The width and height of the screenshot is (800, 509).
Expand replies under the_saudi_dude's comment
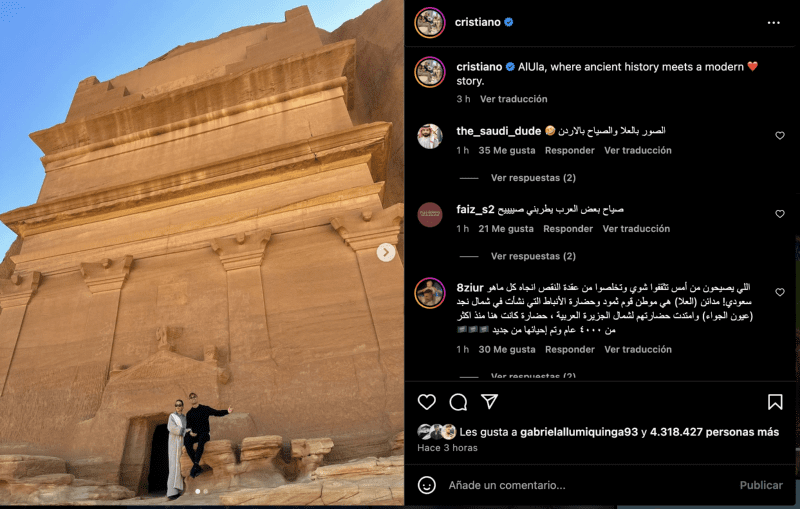tap(533, 178)
